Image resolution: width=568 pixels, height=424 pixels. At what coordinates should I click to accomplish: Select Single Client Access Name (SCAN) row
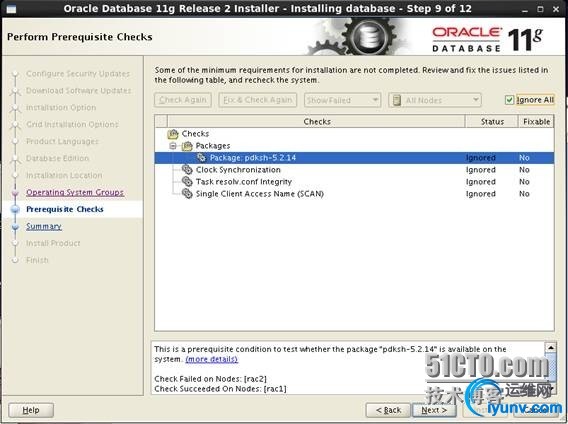coord(354,194)
